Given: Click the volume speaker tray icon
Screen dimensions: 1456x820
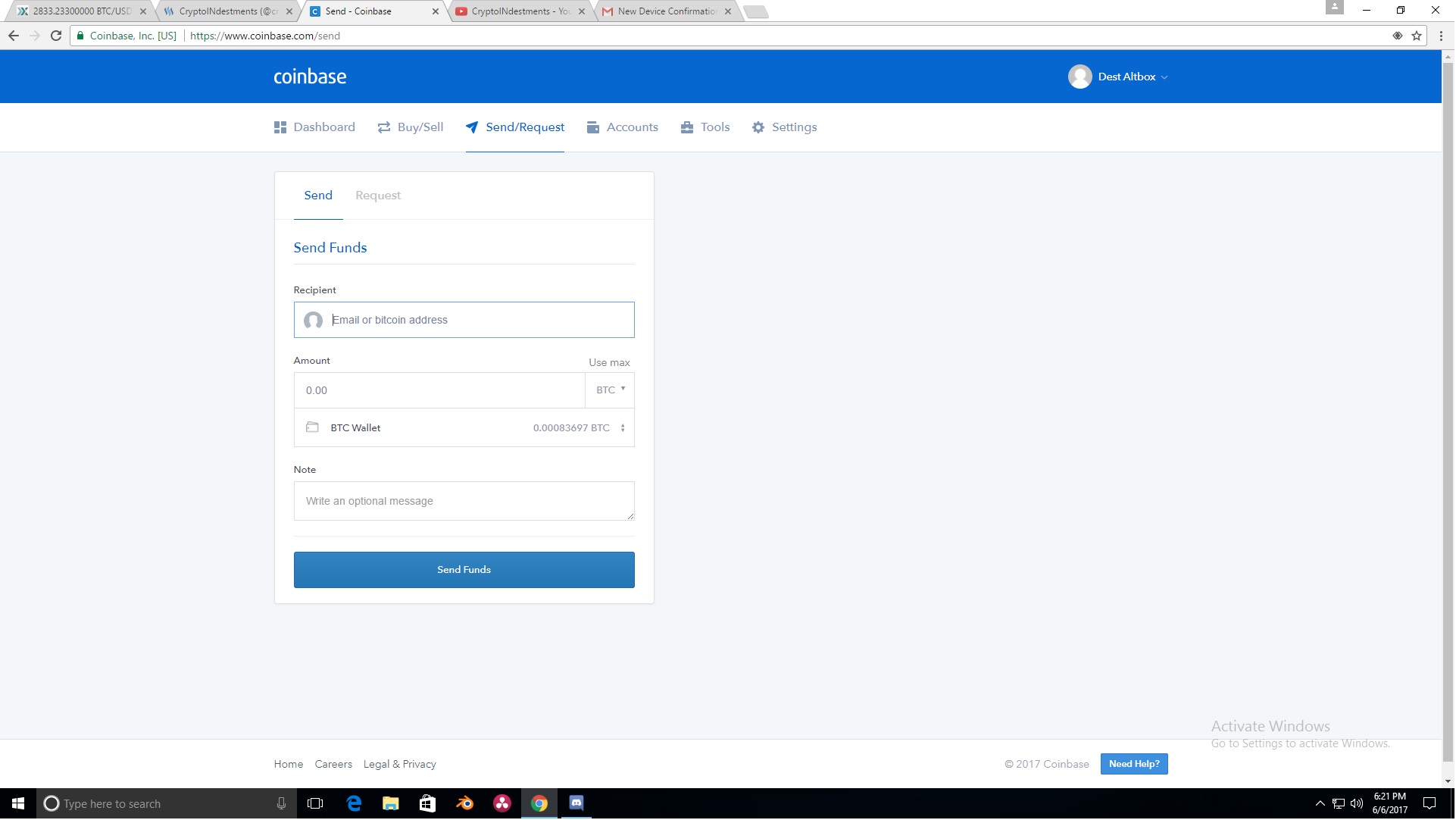Looking at the screenshot, I should coord(1357,803).
